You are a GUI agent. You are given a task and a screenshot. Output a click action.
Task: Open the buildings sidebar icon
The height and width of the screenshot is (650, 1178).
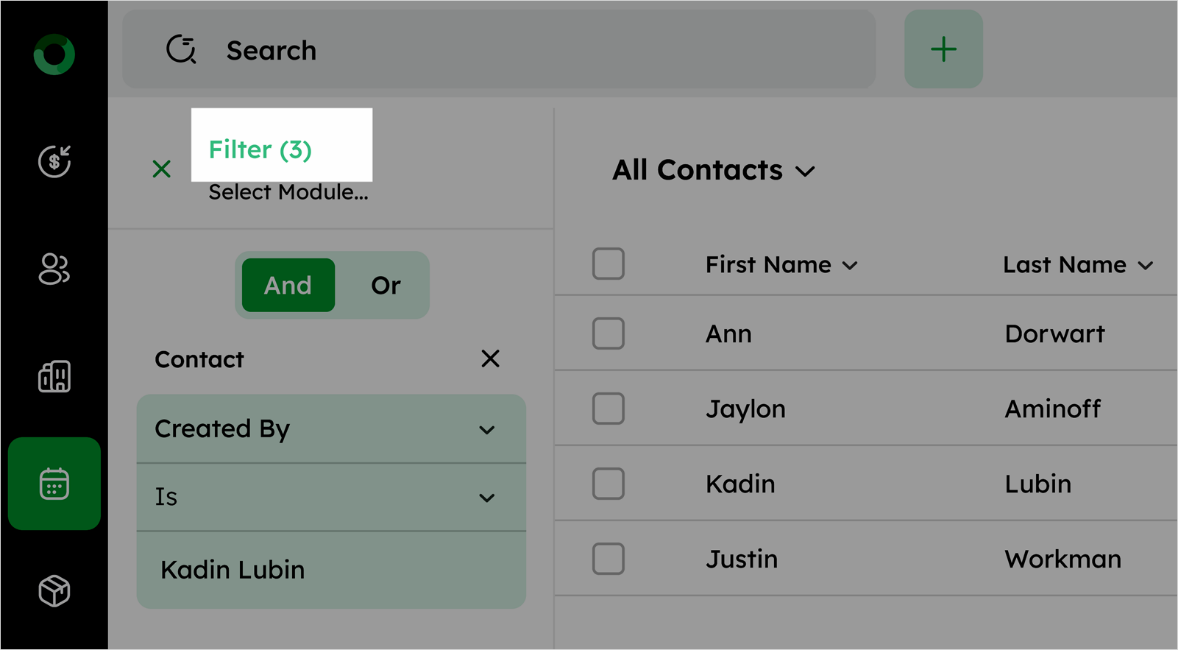click(x=54, y=376)
